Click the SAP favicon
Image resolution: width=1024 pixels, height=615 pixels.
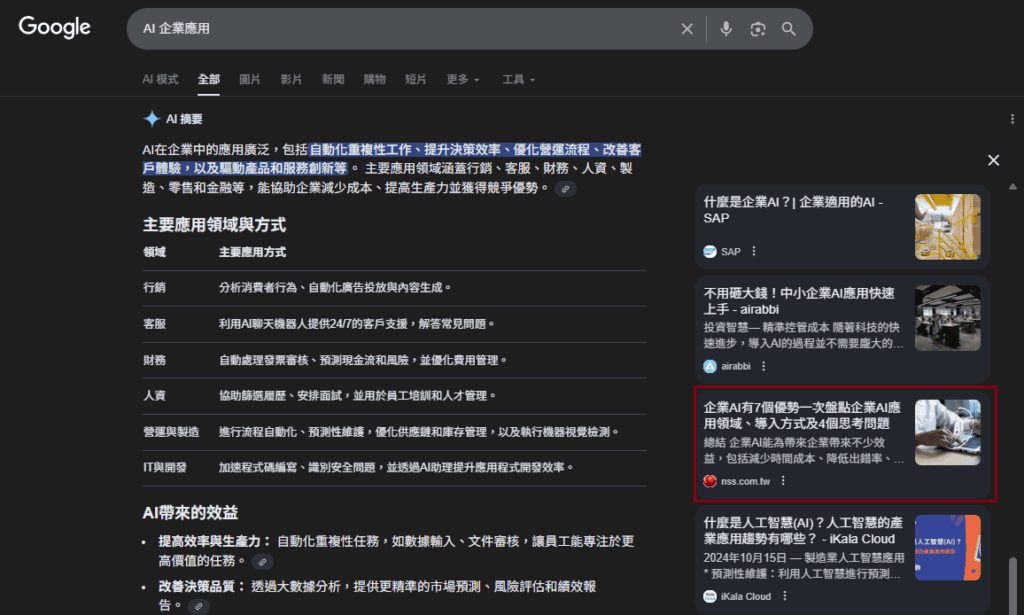(x=710, y=251)
